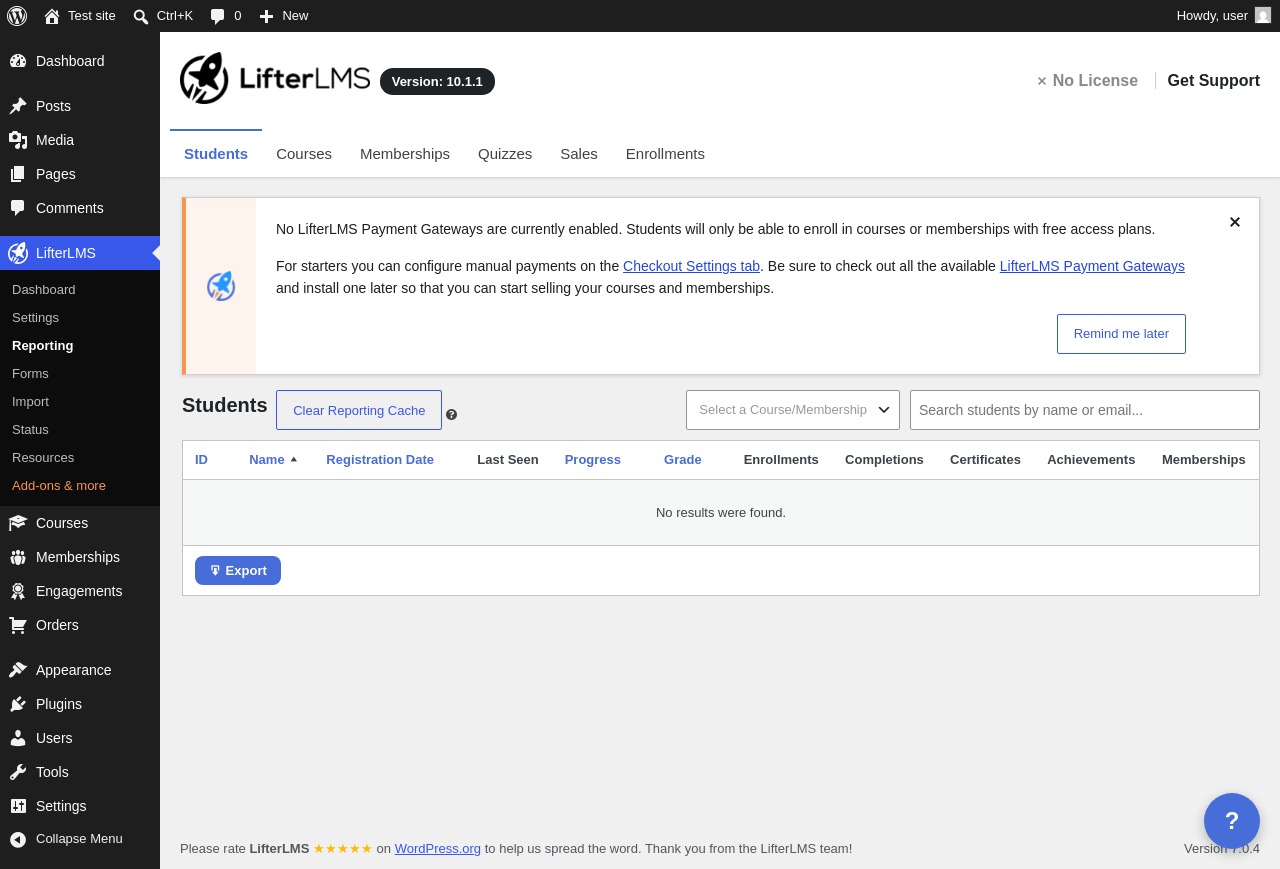Click the Plugins plug icon
Screen dimensions: 1280x869
[x=18, y=704]
